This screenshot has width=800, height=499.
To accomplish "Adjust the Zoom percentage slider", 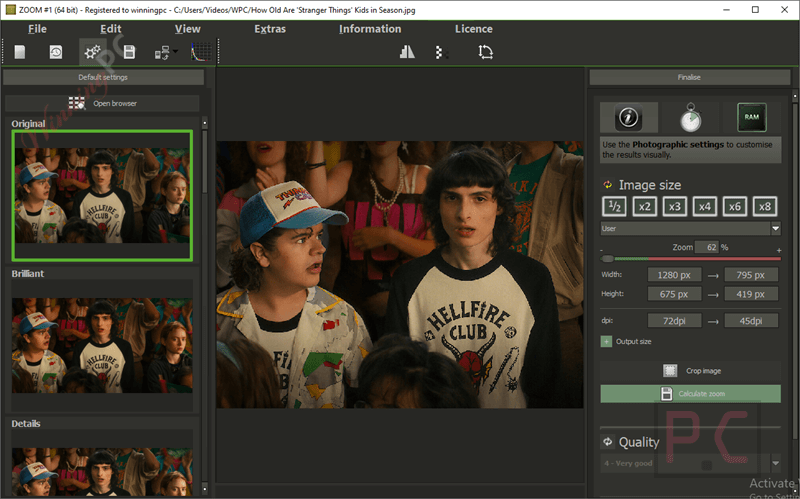I will click(x=608, y=259).
